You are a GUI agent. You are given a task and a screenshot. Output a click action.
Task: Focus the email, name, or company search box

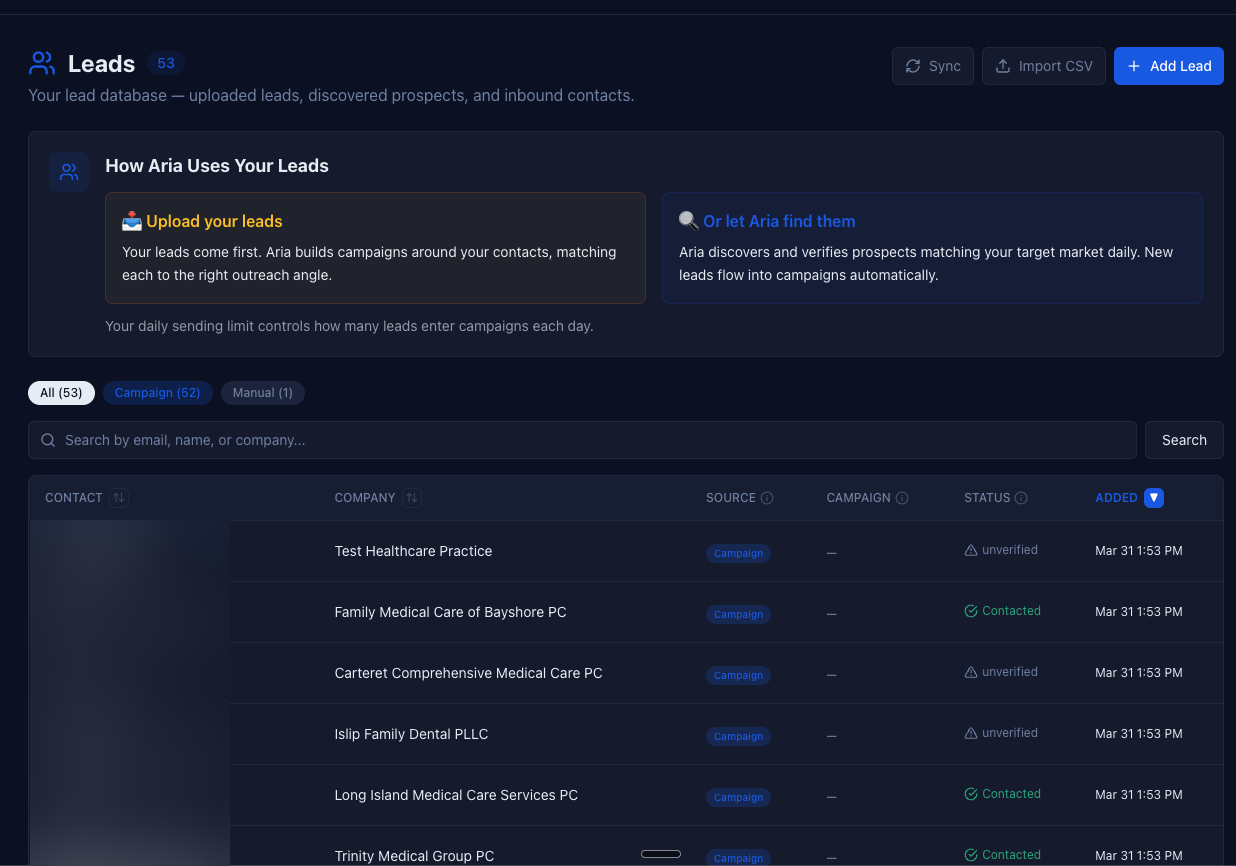coord(590,440)
